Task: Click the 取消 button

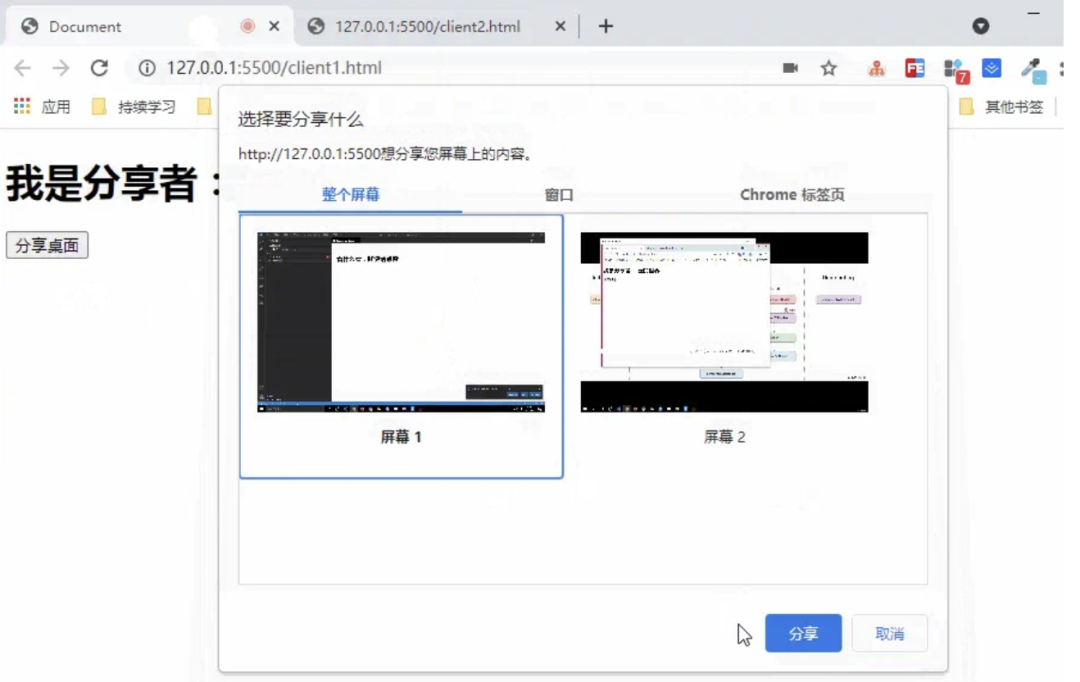Action: click(x=889, y=633)
